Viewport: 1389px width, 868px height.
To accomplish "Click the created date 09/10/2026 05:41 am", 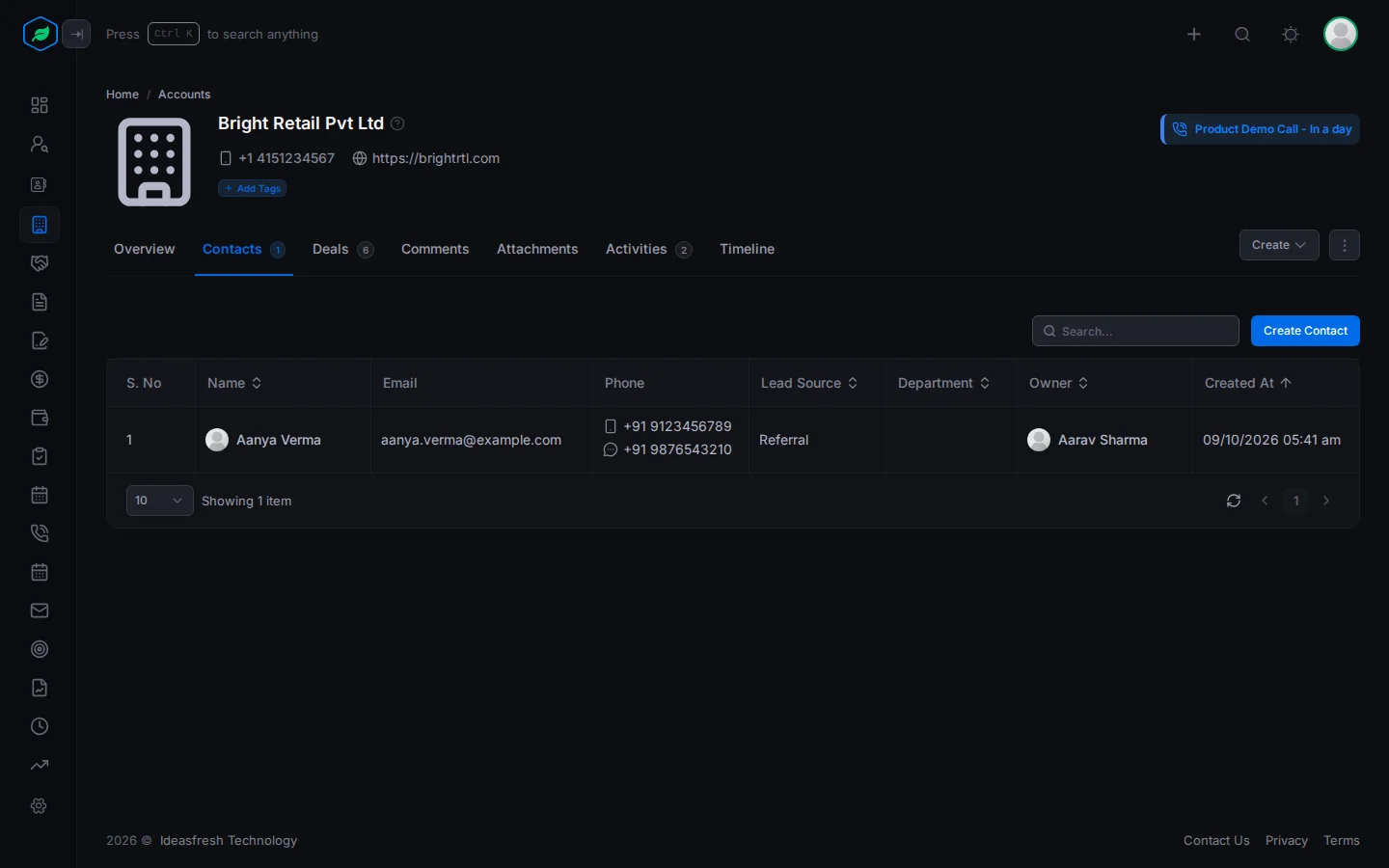I will [1271, 440].
